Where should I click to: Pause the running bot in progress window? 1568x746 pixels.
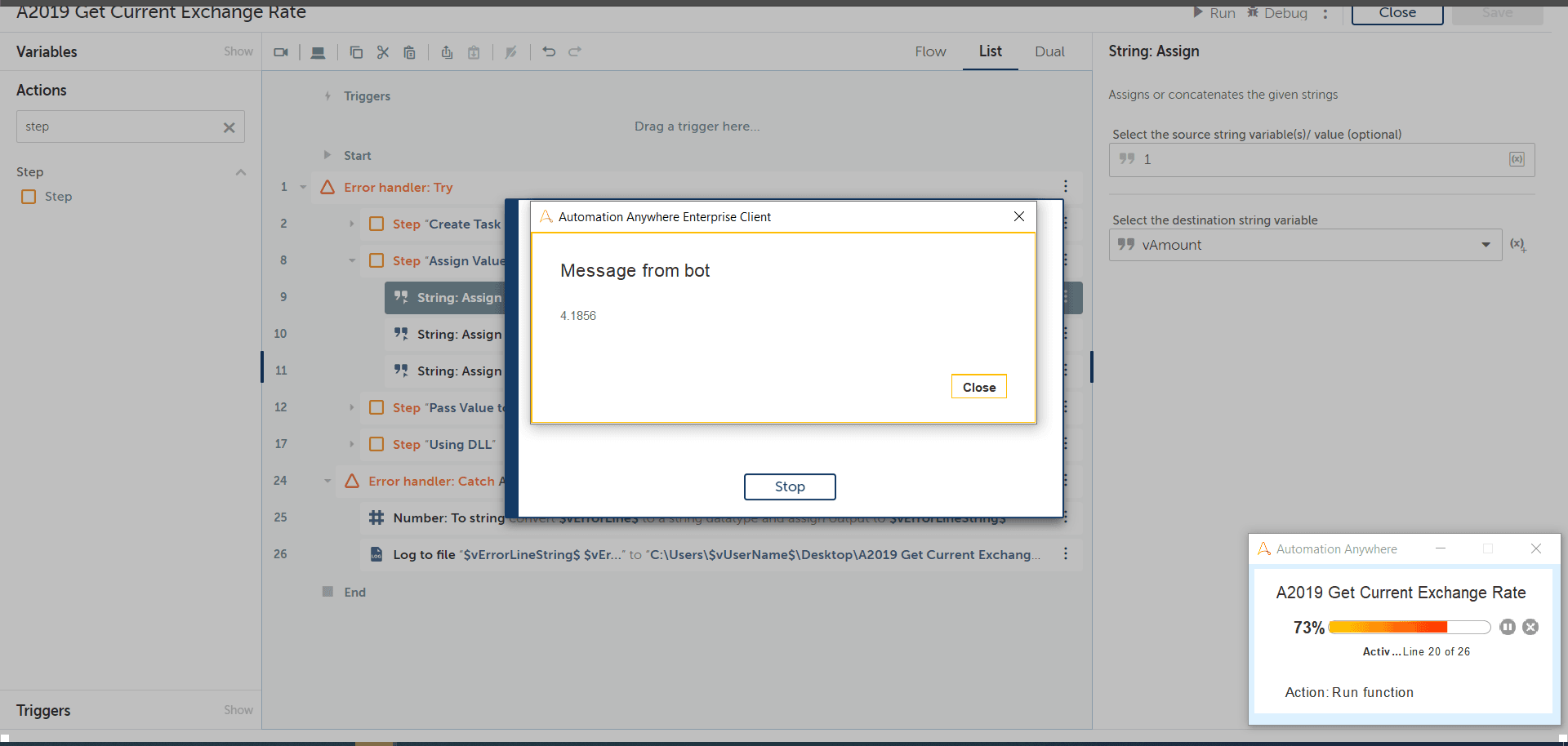(1508, 627)
